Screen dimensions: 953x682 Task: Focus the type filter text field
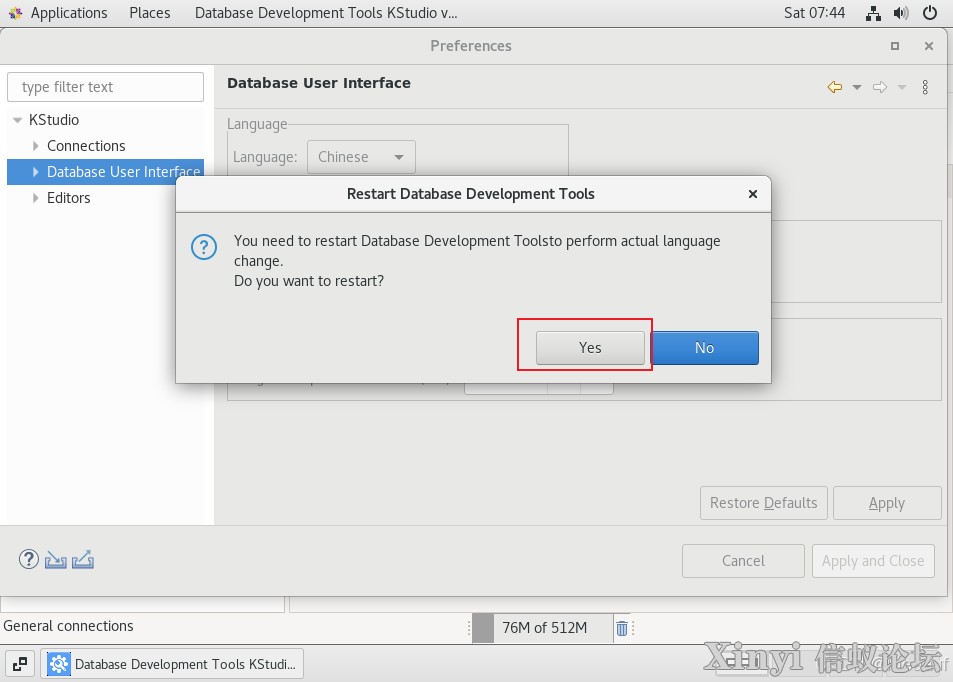click(105, 87)
